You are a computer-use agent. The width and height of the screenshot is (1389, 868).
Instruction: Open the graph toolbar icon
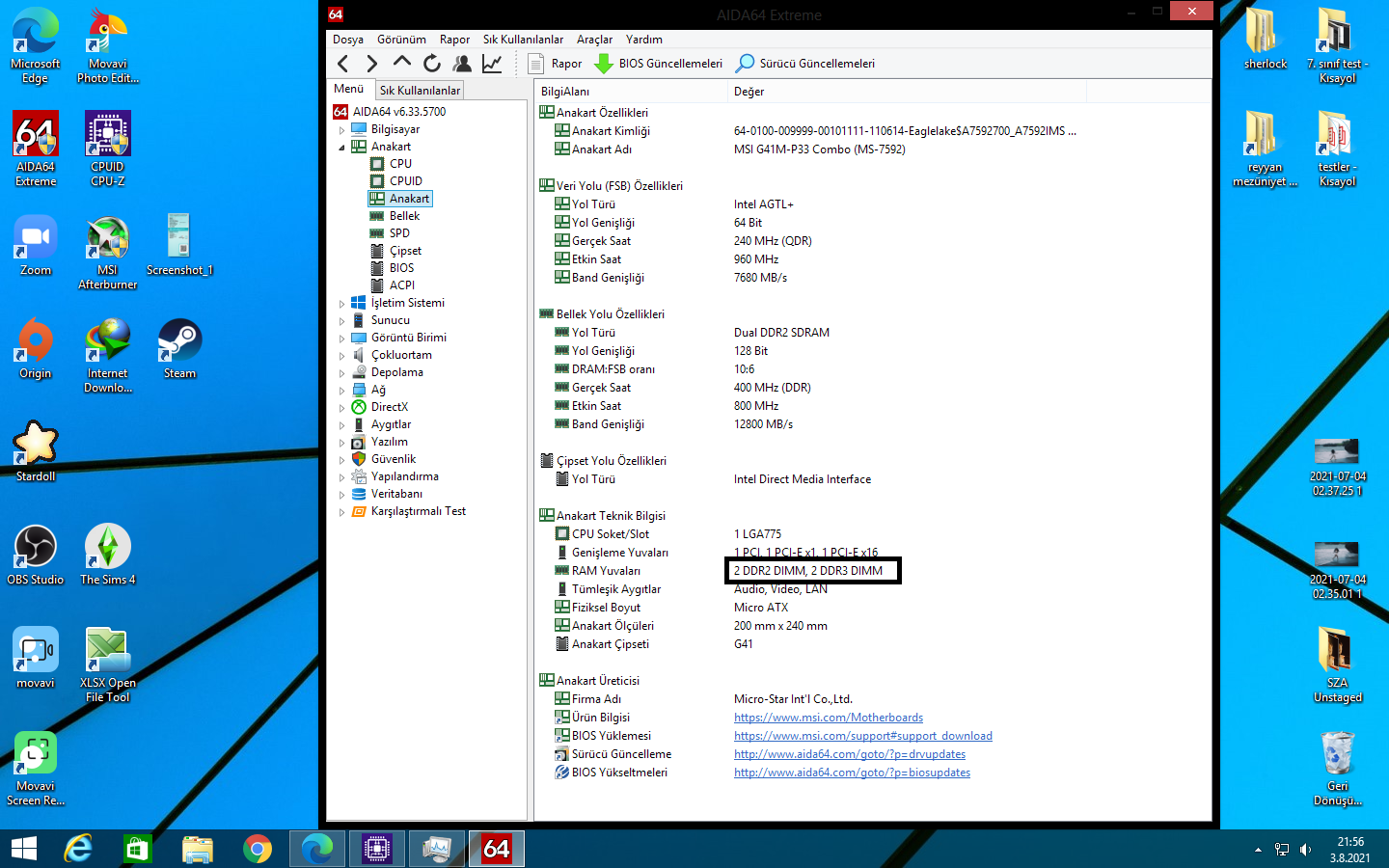[492, 64]
